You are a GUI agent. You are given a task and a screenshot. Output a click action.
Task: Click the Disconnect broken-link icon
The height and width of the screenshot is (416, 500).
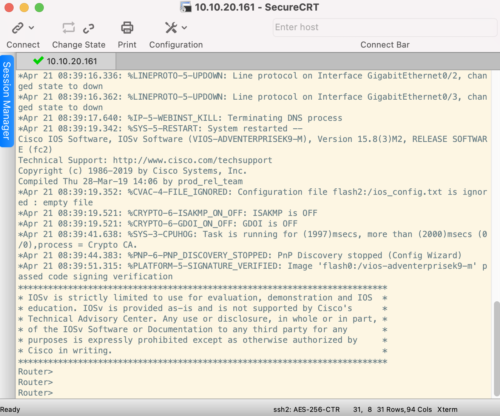tap(89, 28)
